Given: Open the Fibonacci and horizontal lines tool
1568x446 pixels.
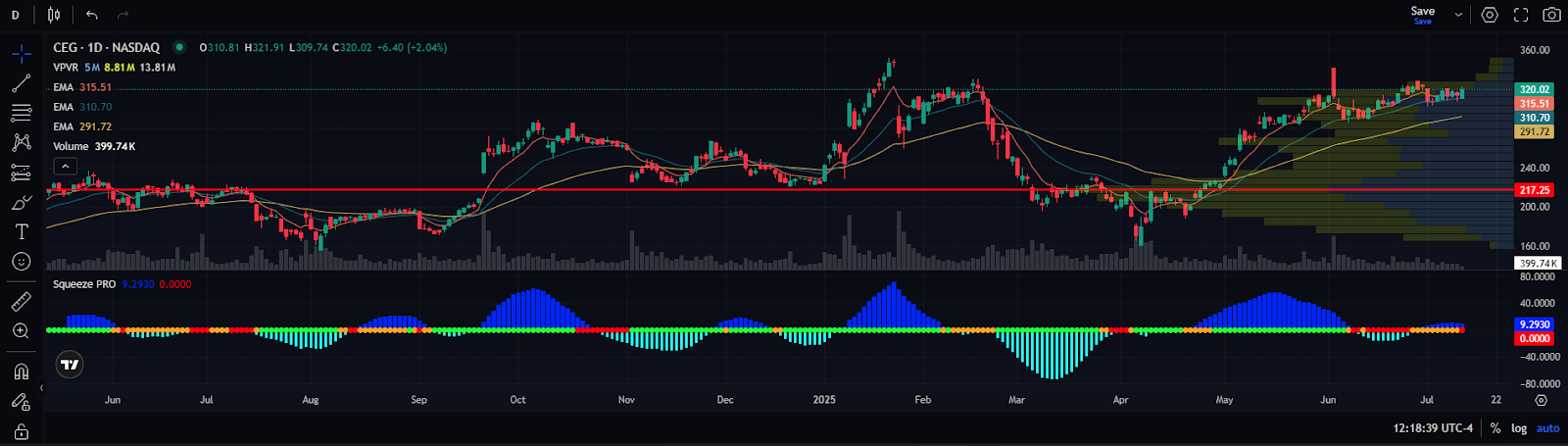Looking at the screenshot, I should click(21, 113).
